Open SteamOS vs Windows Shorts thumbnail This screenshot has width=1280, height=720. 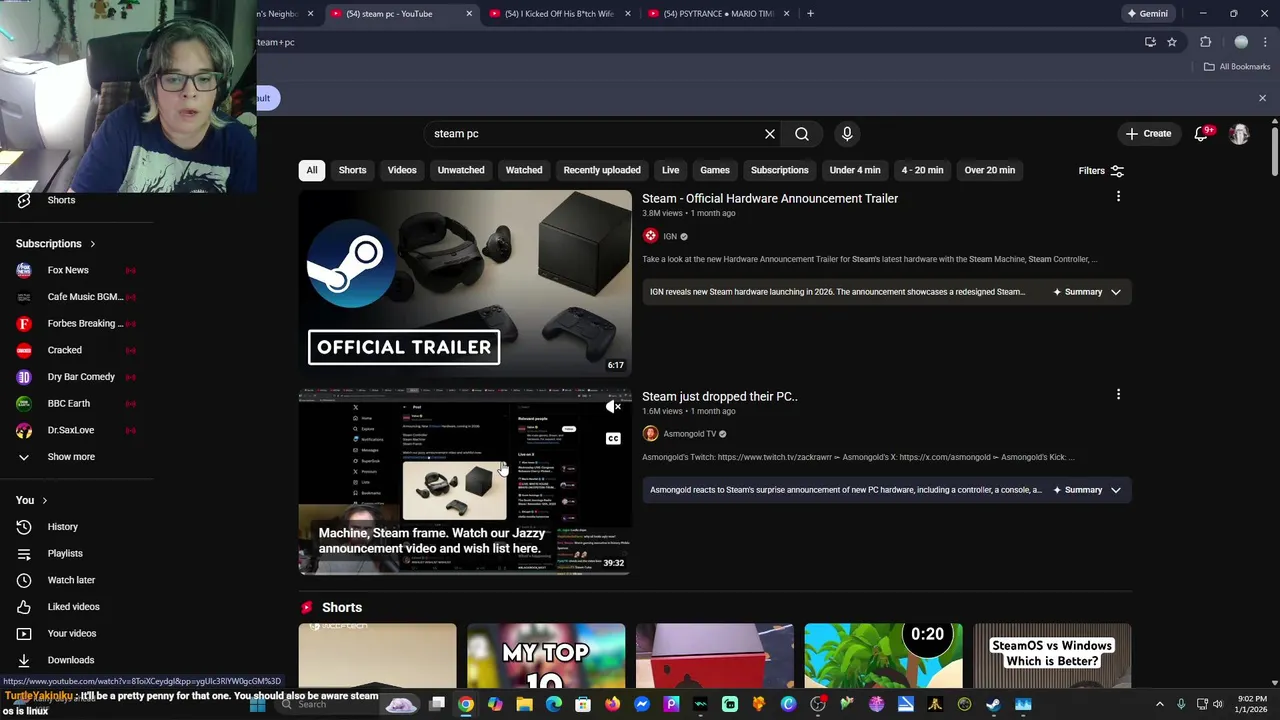click(1052, 656)
